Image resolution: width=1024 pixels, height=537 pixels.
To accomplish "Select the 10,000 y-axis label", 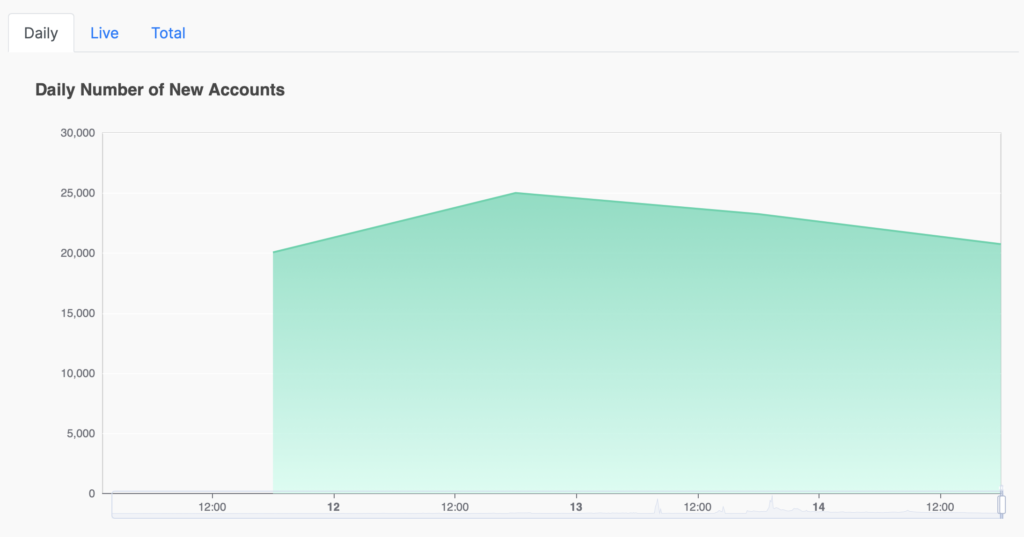I will coord(77,373).
